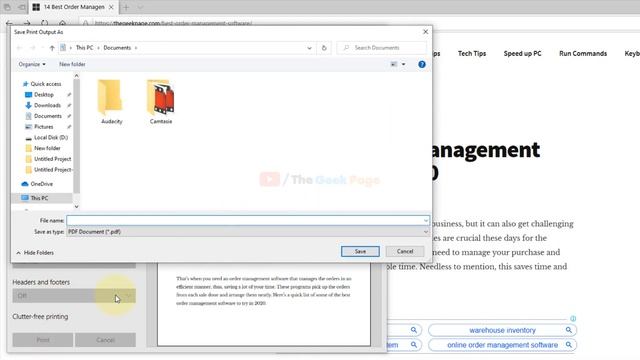Open the Camtasia folder

pyautogui.click(x=161, y=101)
